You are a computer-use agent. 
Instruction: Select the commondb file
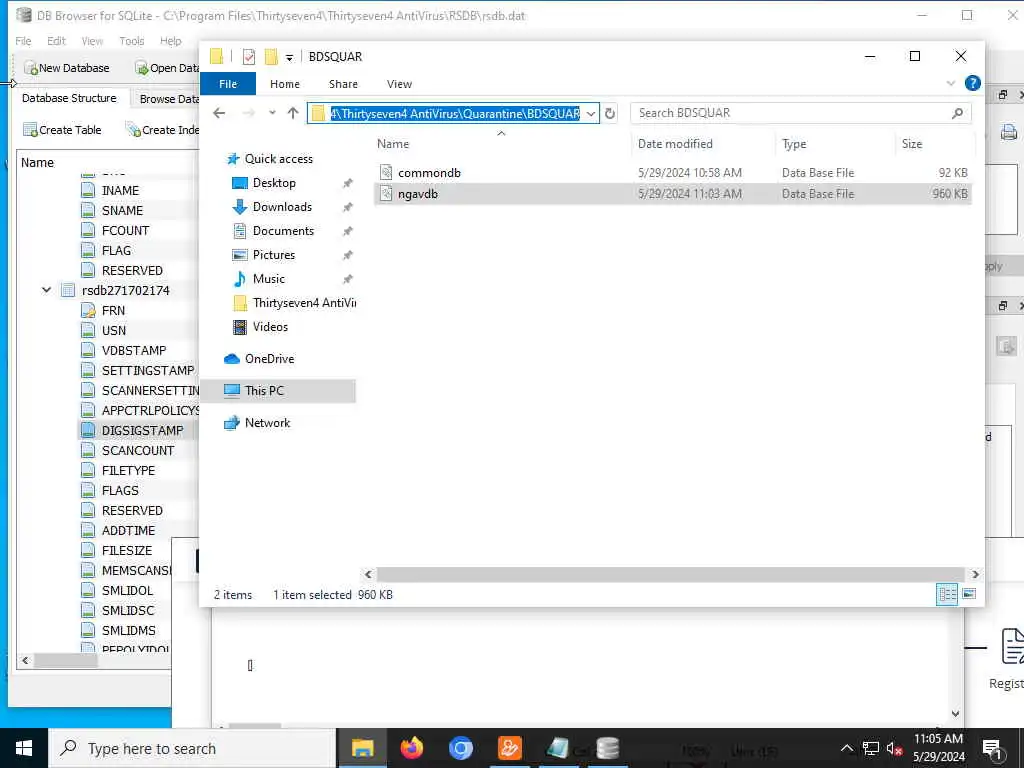click(x=673, y=172)
